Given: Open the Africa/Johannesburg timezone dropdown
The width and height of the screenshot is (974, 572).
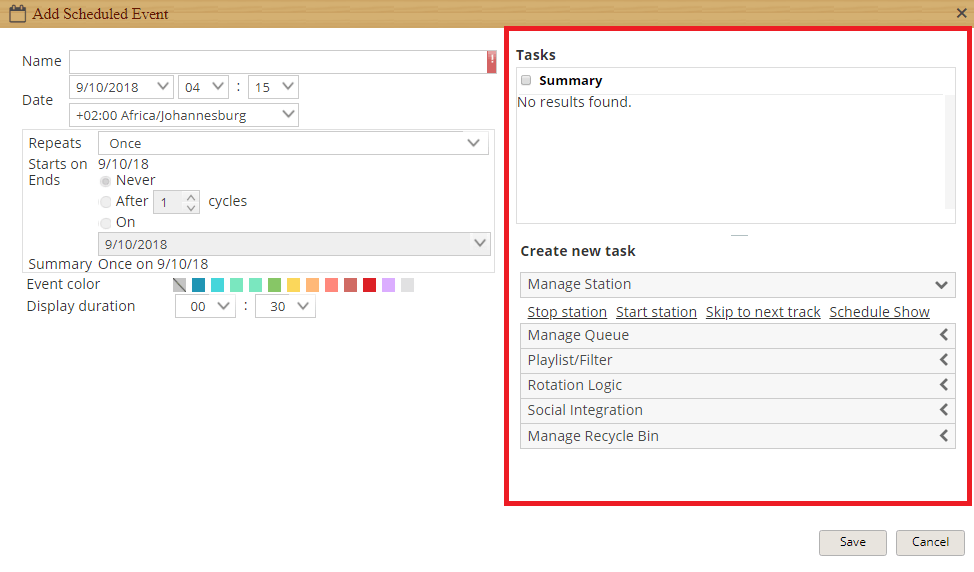Looking at the screenshot, I should pyautogui.click(x=184, y=115).
